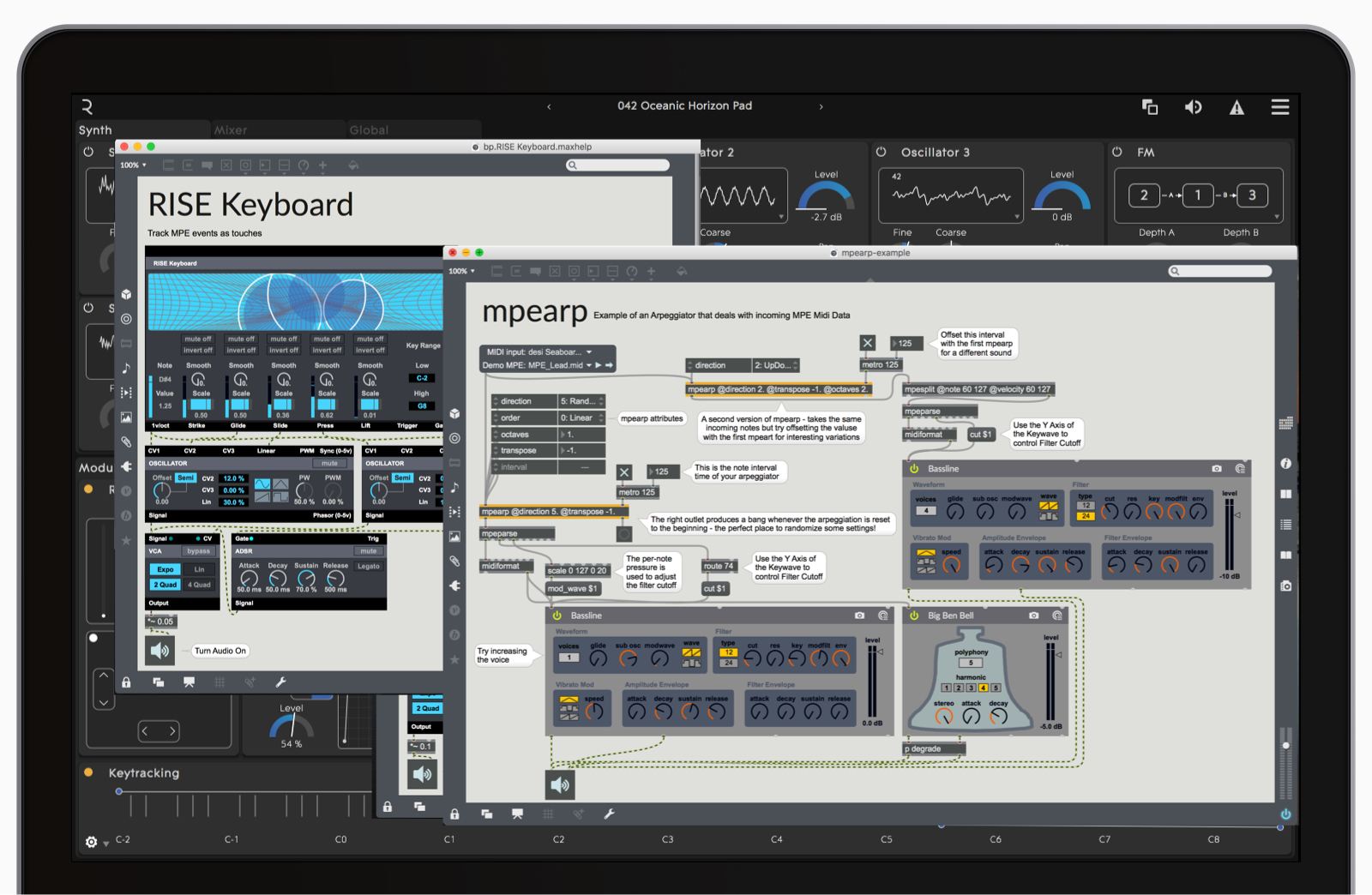The width and height of the screenshot is (1372, 895).
Task: Click the list view icon in the mpearp right sidebar
Action: tap(1285, 525)
